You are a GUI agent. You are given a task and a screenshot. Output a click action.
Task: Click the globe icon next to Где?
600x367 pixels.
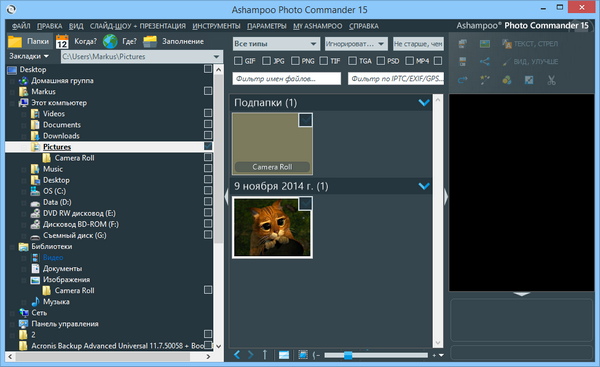click(x=110, y=41)
